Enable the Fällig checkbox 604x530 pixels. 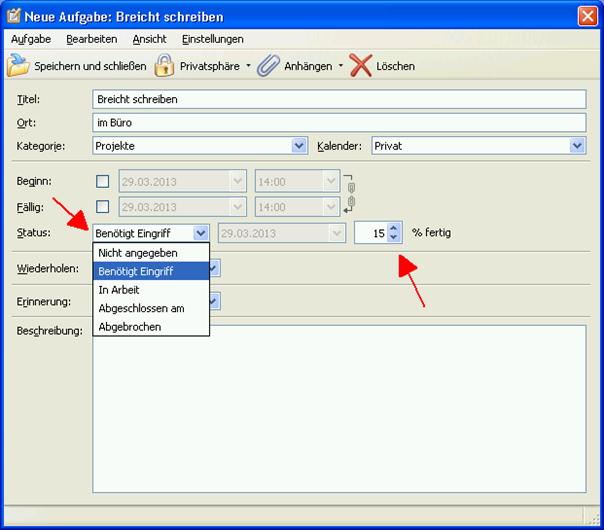pos(102,206)
